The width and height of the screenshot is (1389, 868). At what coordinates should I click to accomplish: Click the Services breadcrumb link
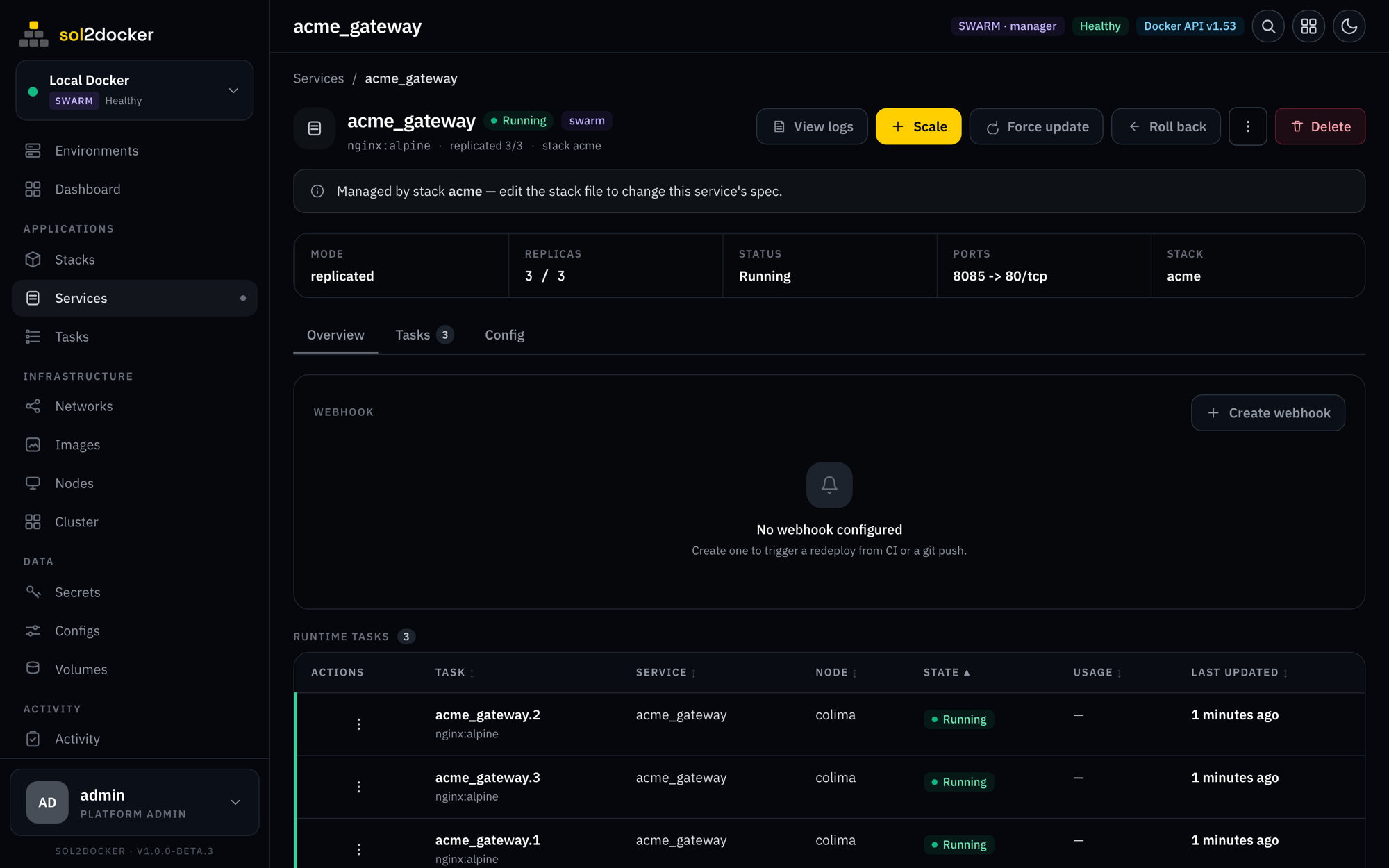pyautogui.click(x=318, y=78)
